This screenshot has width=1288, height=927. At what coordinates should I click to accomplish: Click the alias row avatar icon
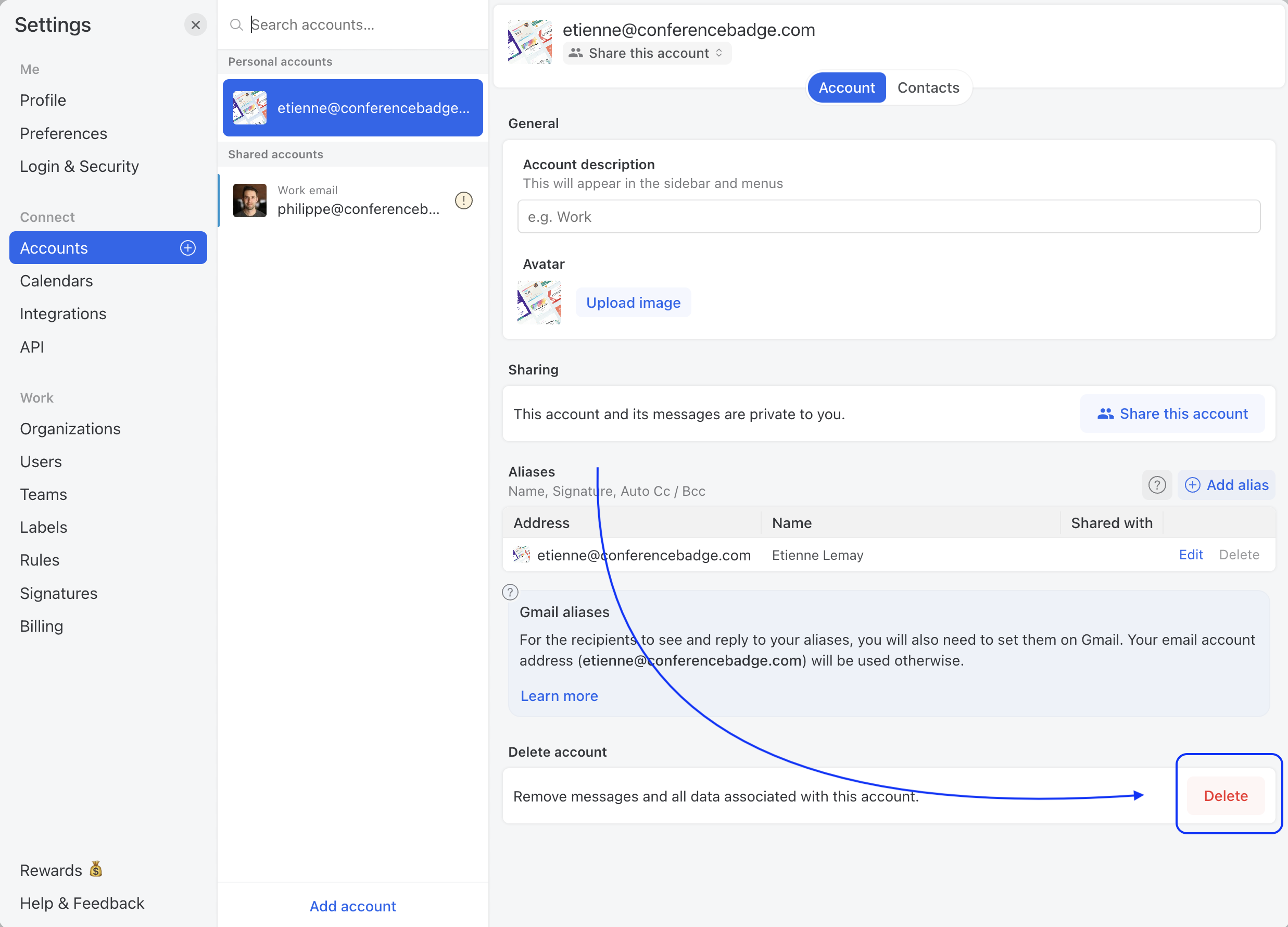coord(521,555)
